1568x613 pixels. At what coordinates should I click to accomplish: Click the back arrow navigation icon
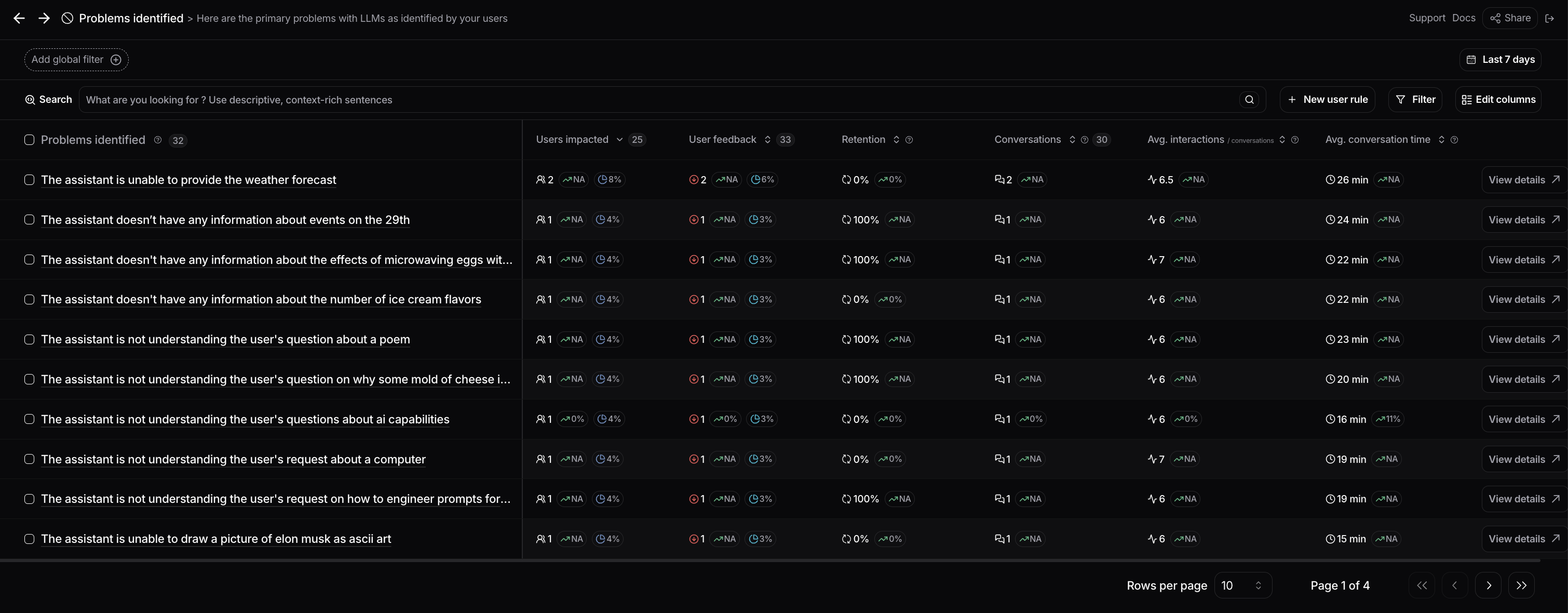[x=19, y=18]
